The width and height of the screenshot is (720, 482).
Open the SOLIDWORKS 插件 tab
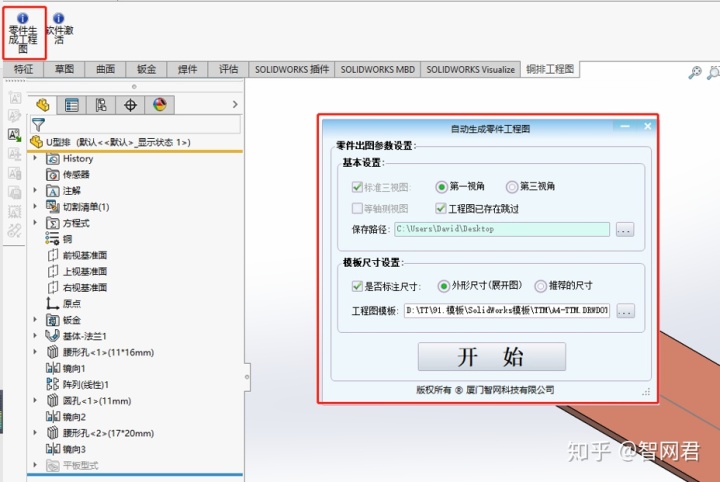click(x=292, y=69)
